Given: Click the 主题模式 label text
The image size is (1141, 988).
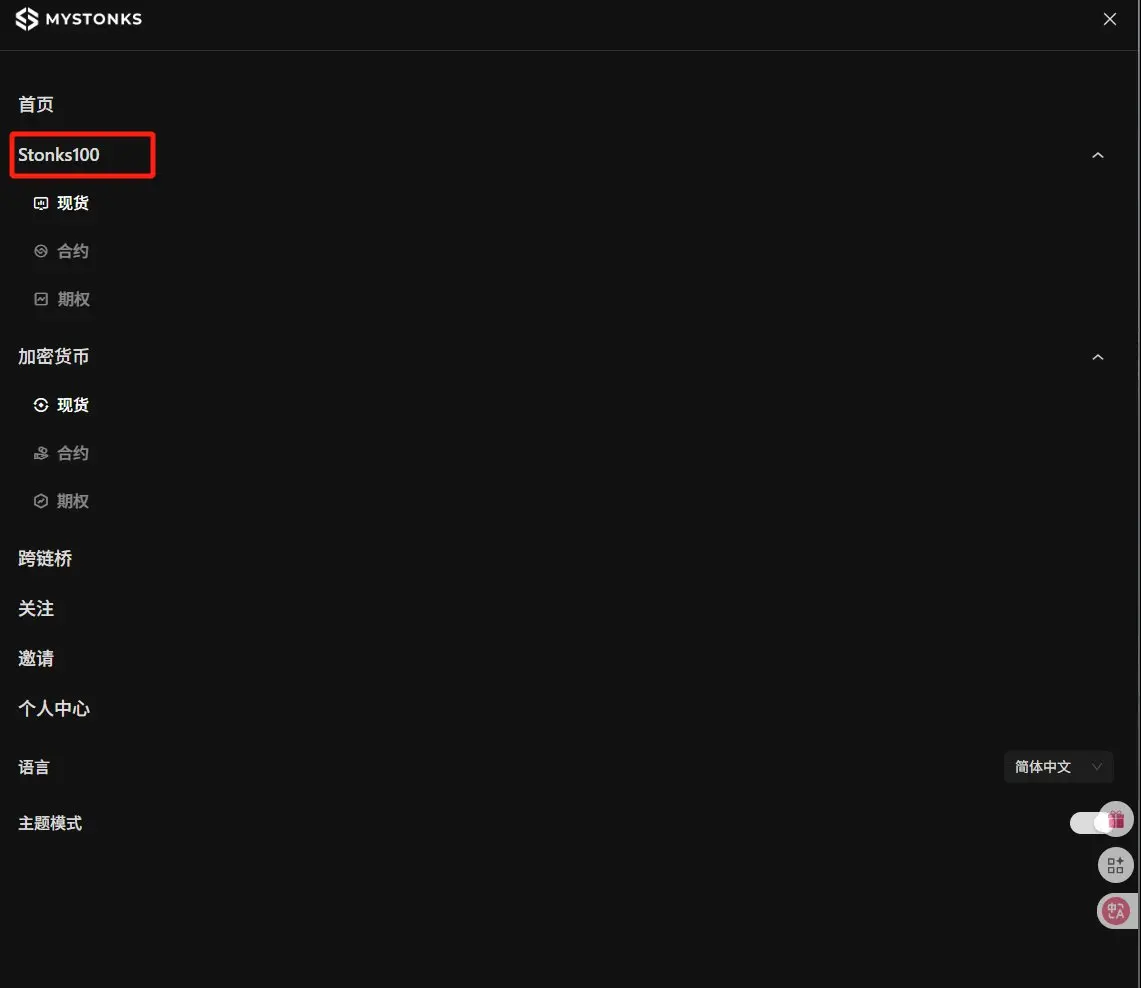Looking at the screenshot, I should click(50, 824).
